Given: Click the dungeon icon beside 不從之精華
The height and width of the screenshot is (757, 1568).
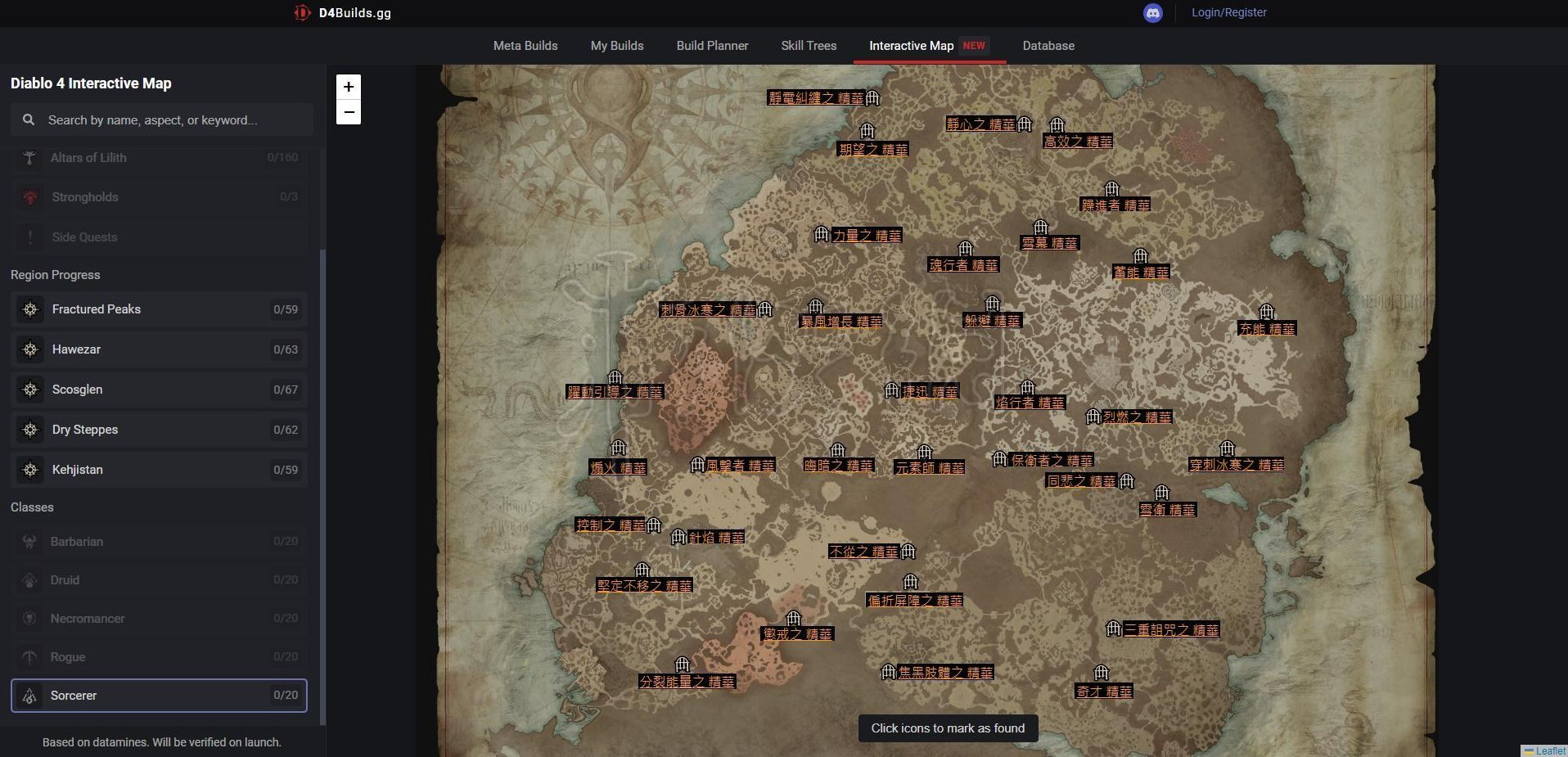Looking at the screenshot, I should [908, 552].
